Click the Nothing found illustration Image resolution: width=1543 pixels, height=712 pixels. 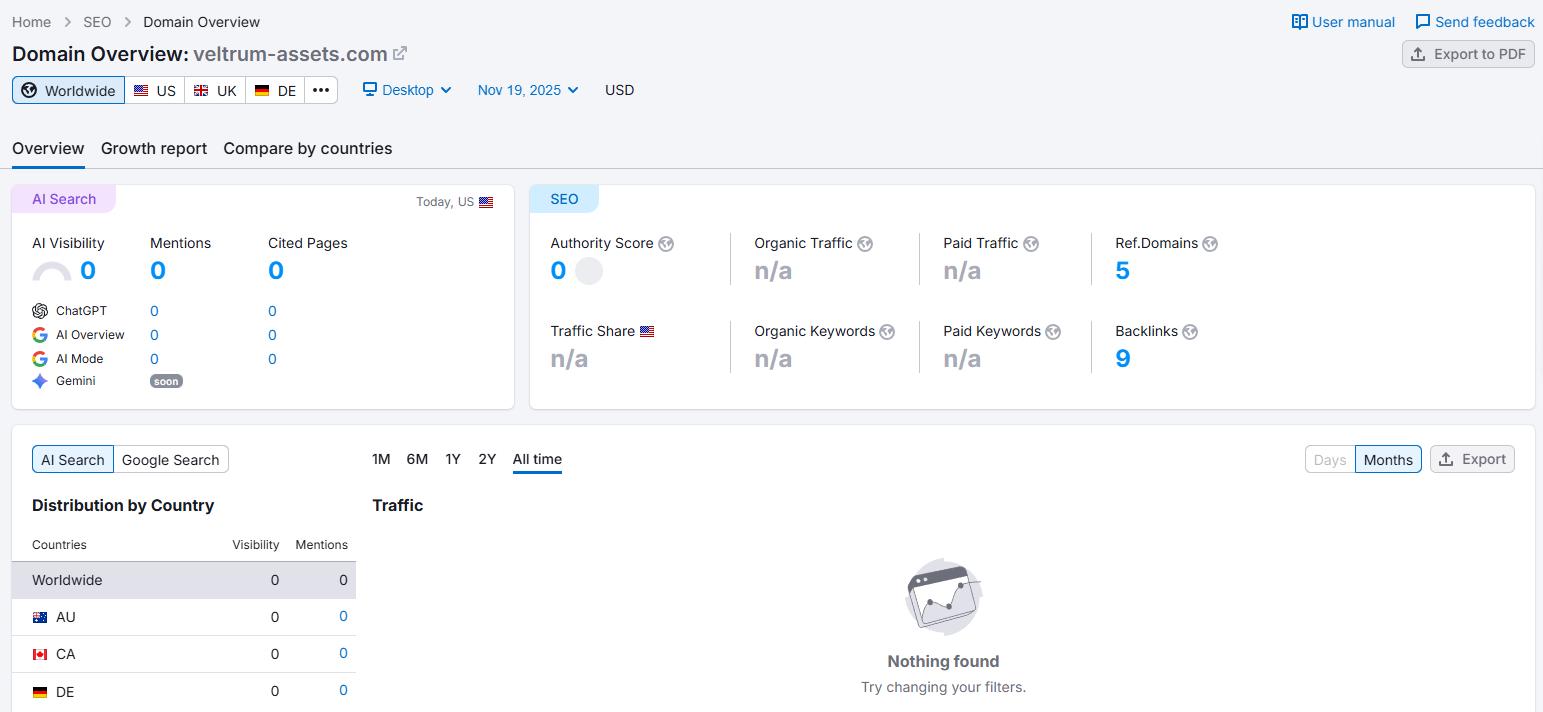coord(943,597)
